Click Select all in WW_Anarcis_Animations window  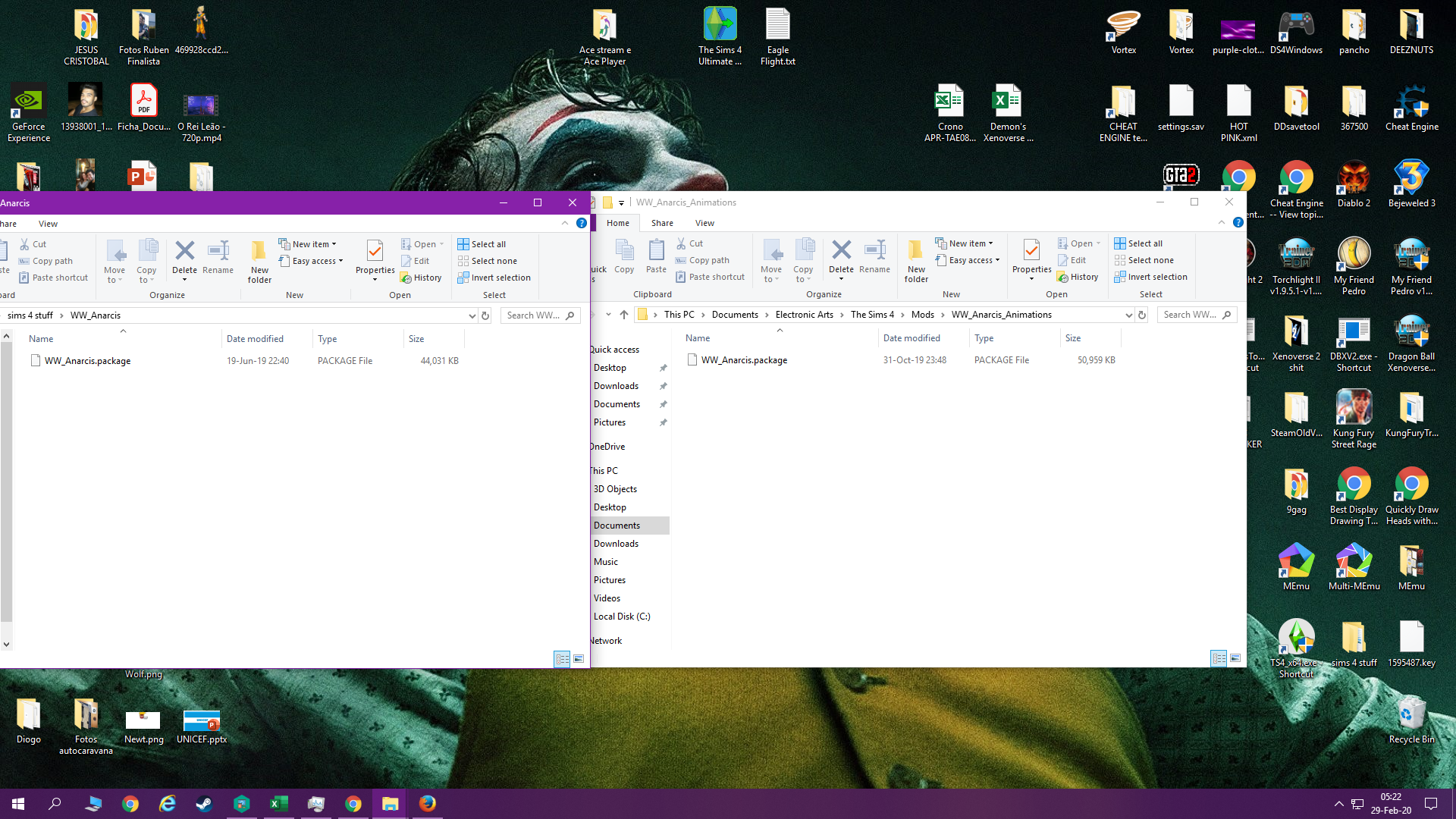(x=1138, y=243)
